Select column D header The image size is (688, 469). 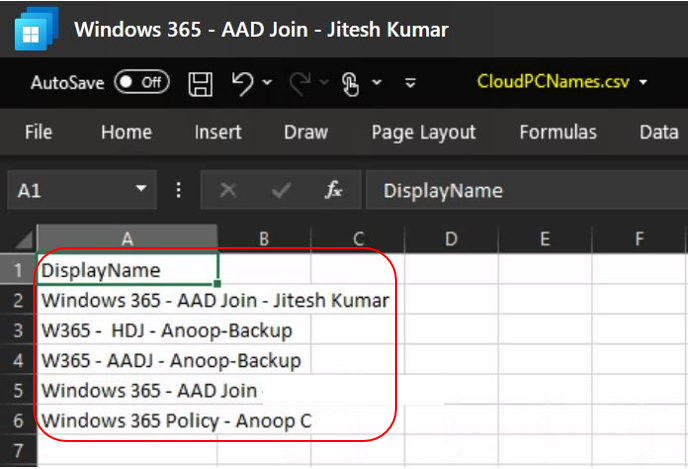coord(451,239)
